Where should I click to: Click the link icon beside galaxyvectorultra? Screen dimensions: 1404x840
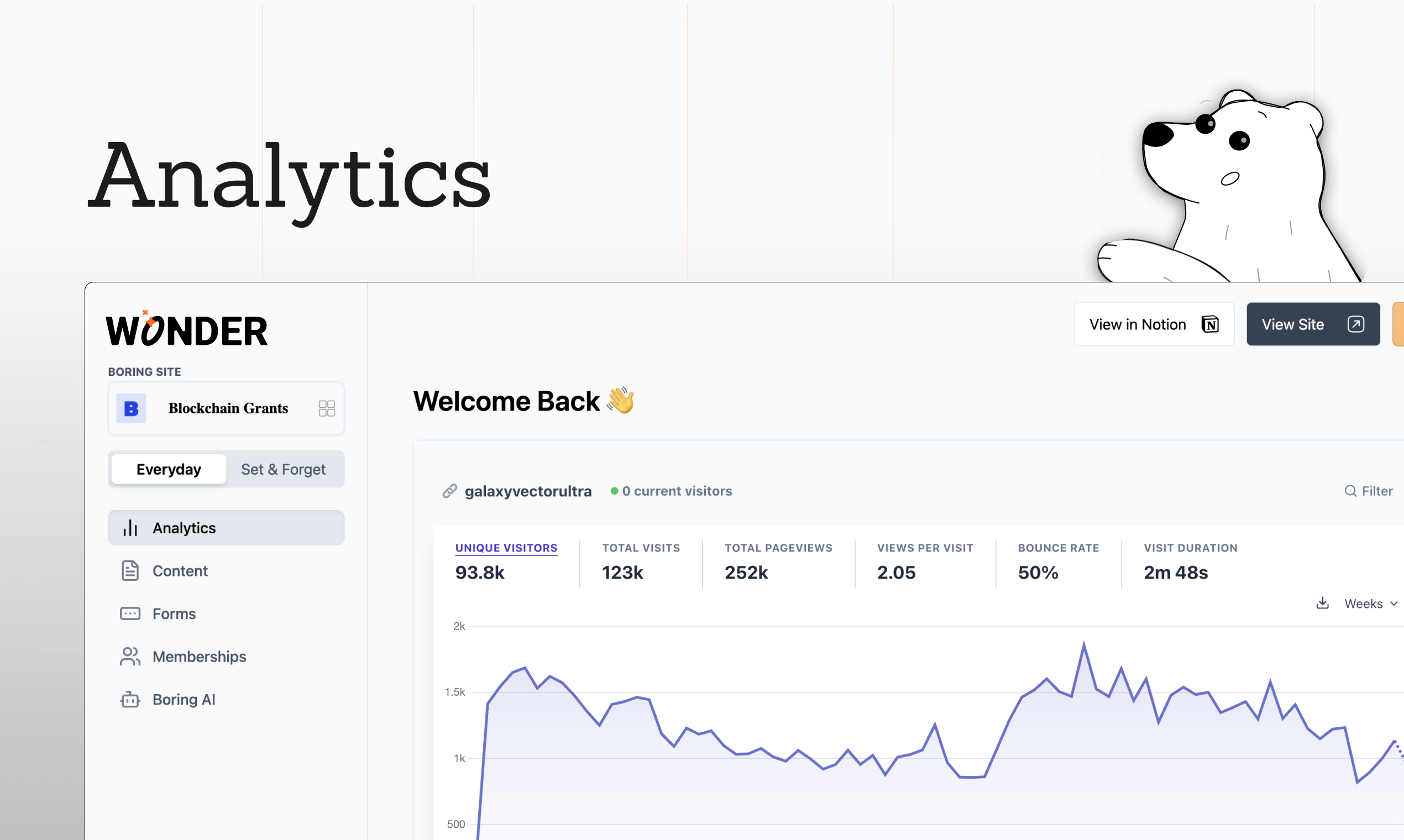[449, 491]
